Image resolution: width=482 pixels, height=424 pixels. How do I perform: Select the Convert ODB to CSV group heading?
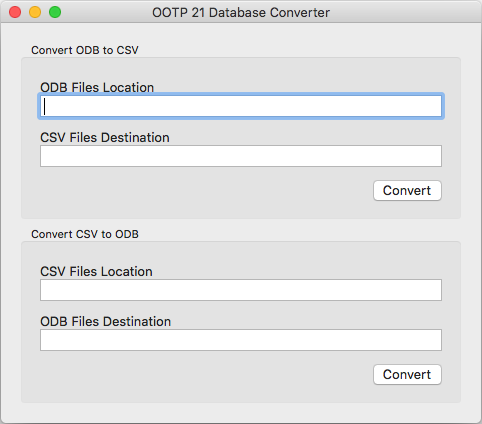coord(85,50)
